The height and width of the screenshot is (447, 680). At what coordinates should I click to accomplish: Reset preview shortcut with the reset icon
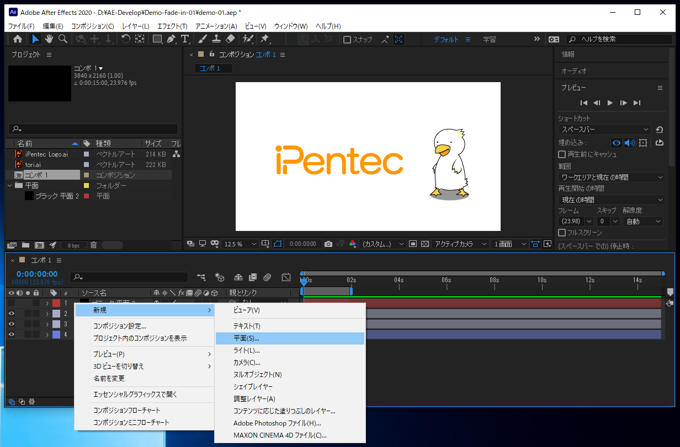pos(659,129)
